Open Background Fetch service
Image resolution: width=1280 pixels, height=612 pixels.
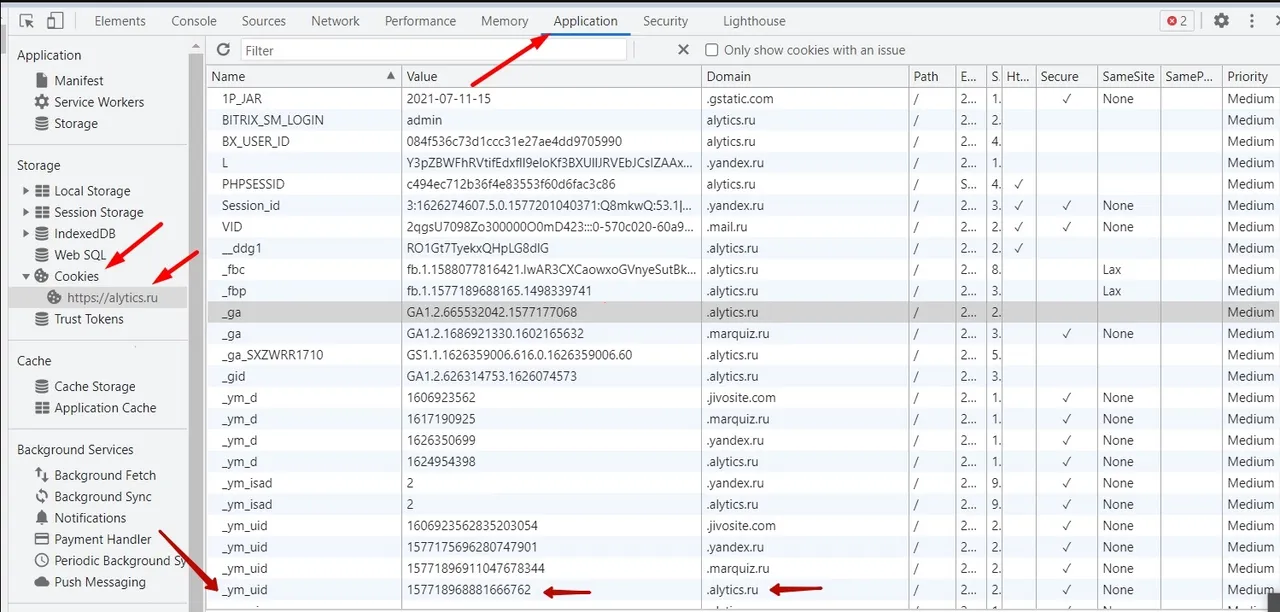pyautogui.click(x=105, y=475)
